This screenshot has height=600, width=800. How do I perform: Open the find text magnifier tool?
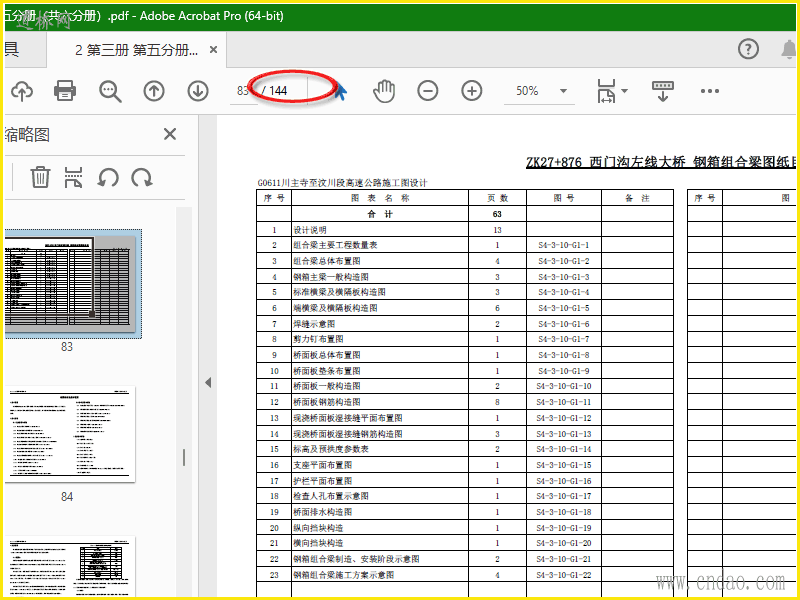point(110,91)
